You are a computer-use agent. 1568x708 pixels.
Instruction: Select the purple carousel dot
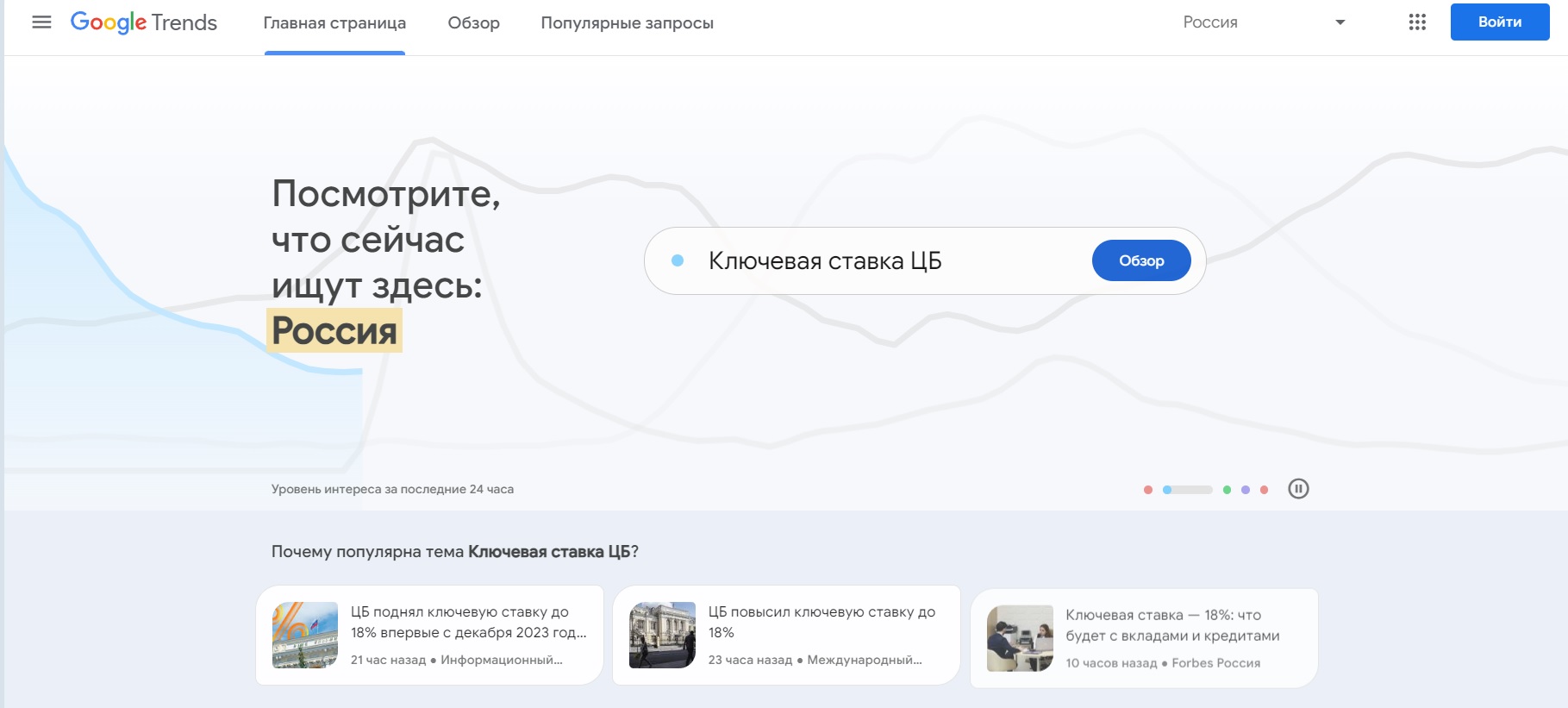(x=1246, y=490)
